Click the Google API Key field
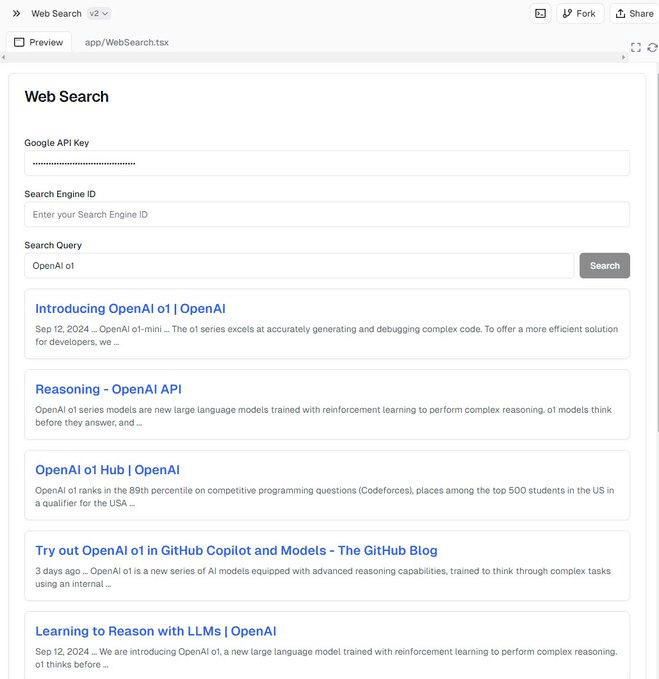The image size is (659, 679). [327, 163]
